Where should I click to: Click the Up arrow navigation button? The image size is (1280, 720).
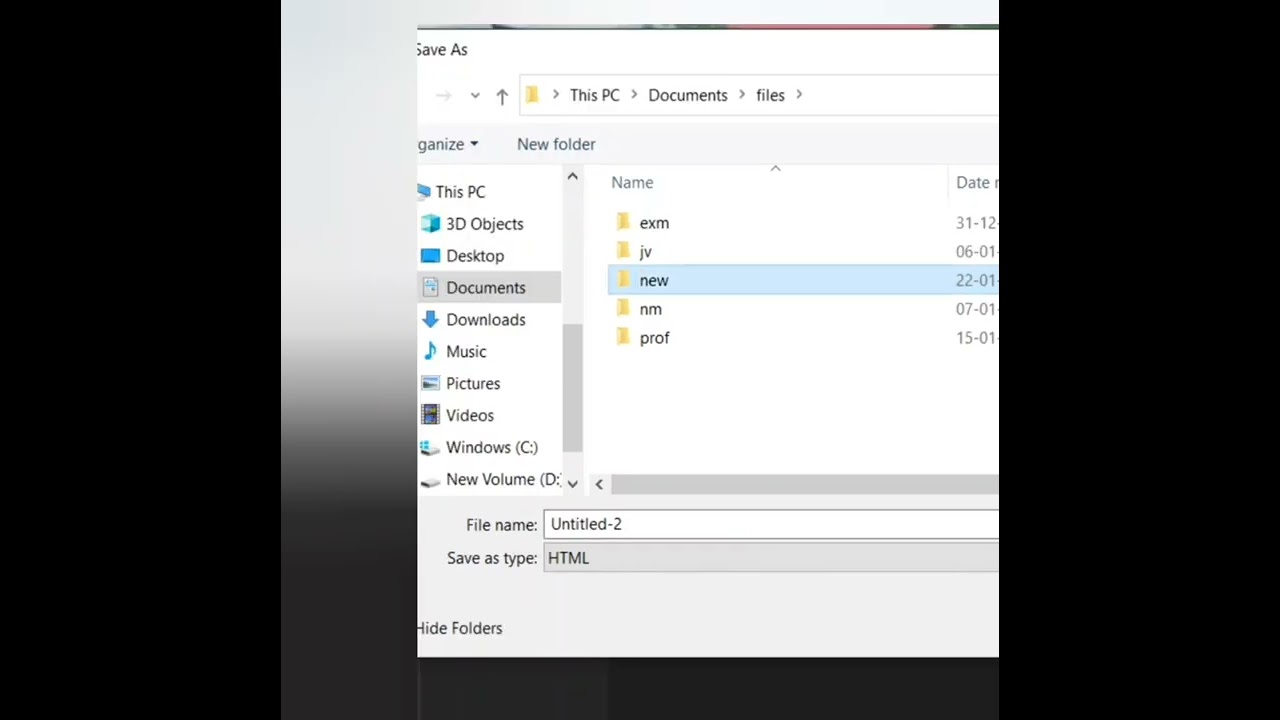tap(502, 96)
